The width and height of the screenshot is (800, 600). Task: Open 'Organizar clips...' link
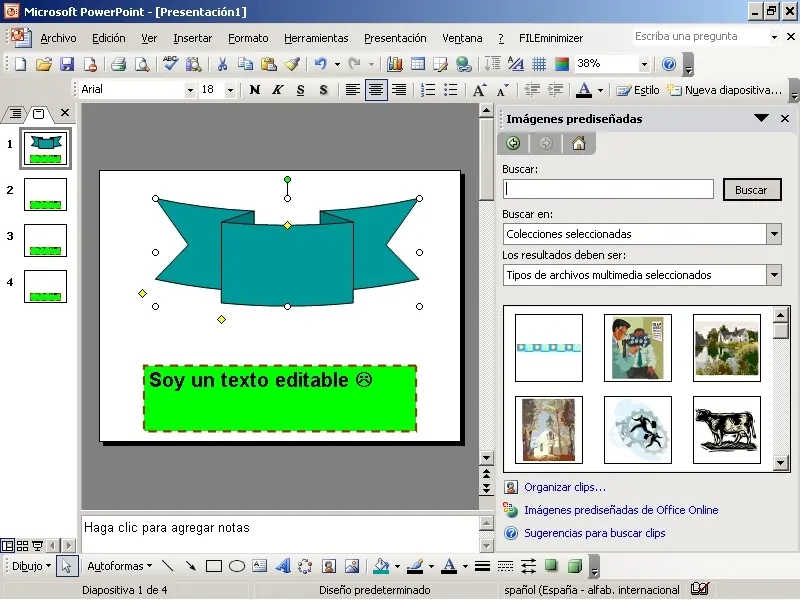coord(565,487)
